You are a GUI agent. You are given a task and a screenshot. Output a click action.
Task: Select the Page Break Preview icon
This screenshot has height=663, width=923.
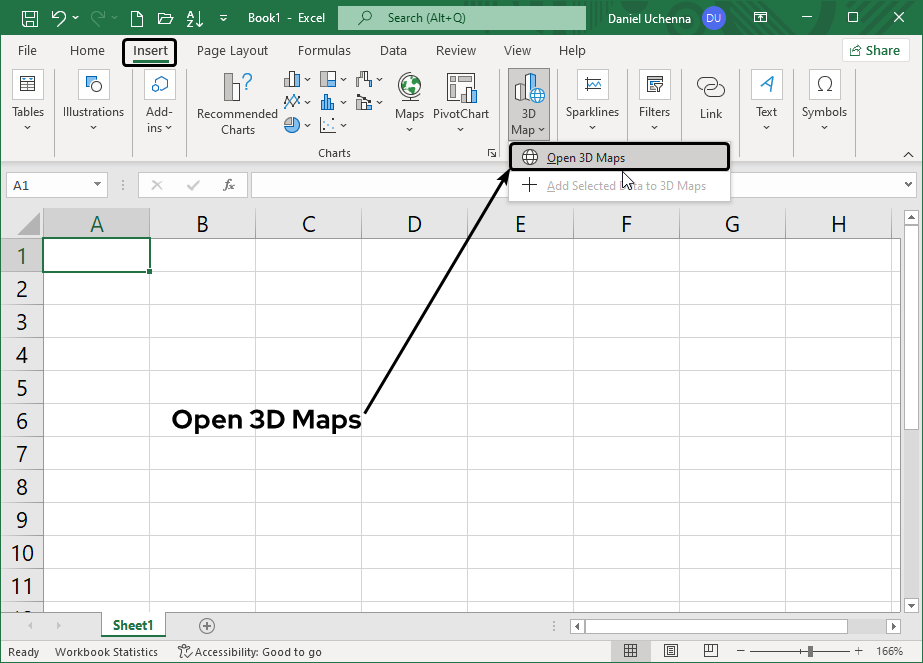(x=710, y=650)
